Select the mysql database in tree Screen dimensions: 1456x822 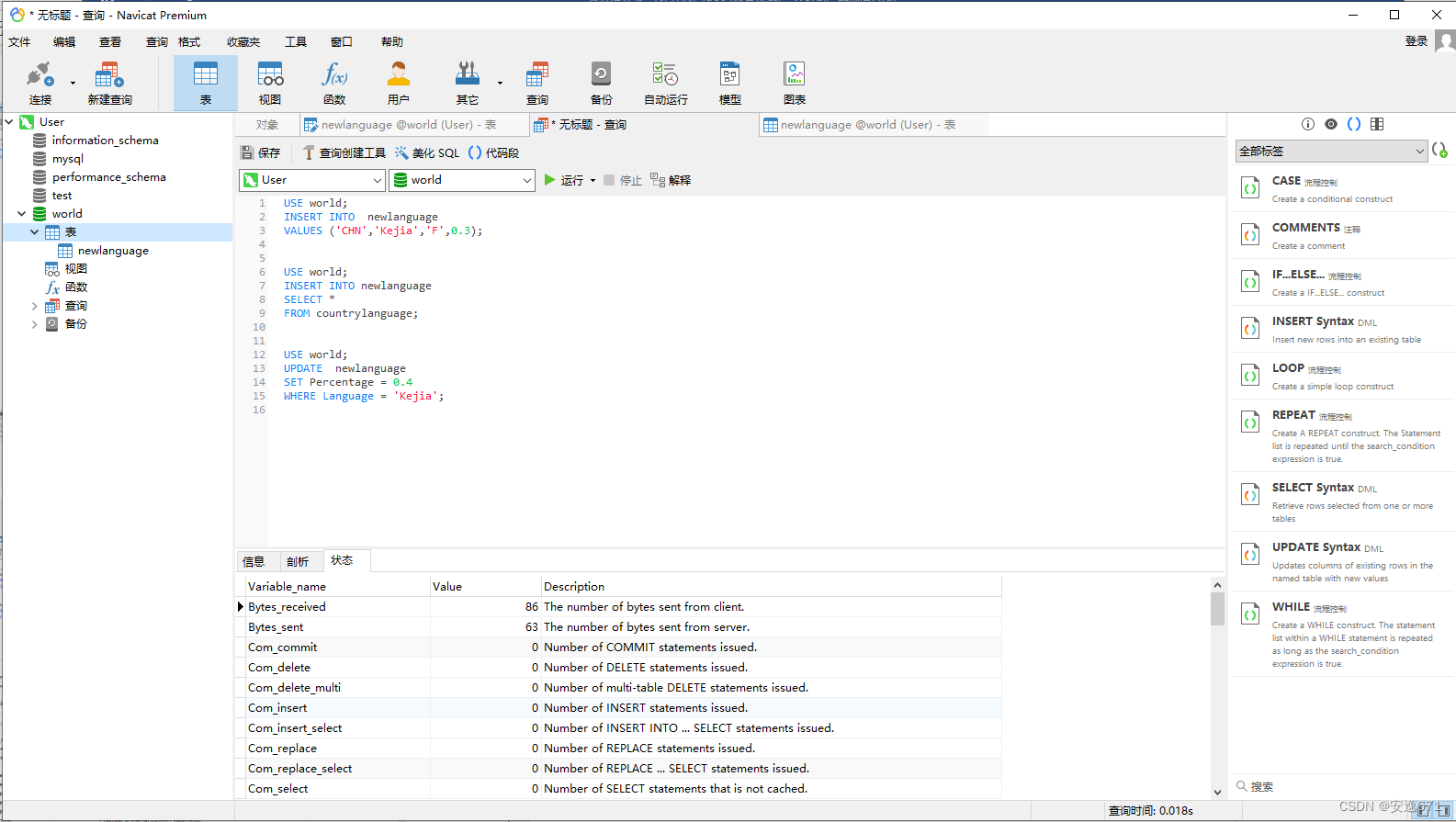[x=67, y=159]
